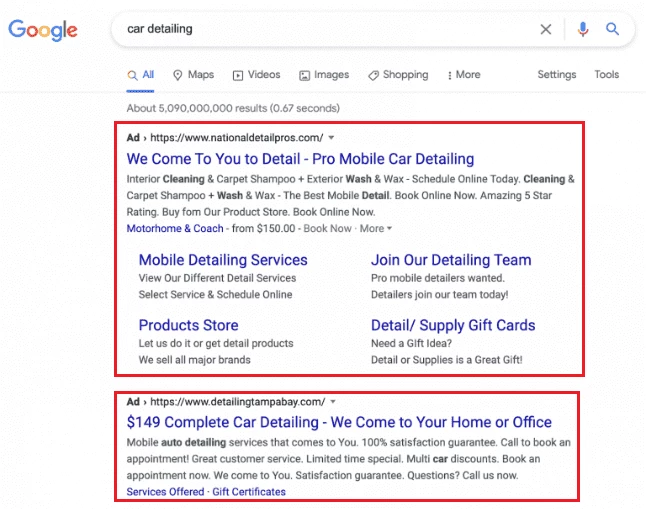
Task: Start voice search with the microphone icon
Action: coord(583,29)
